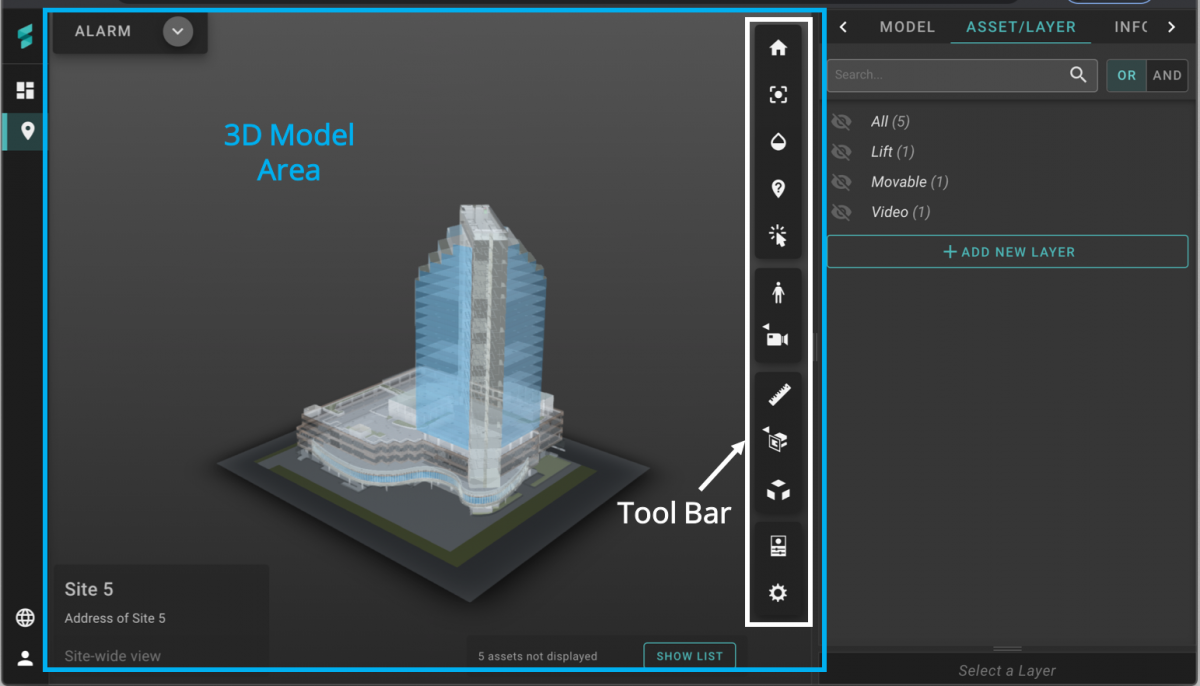
Task: Collapse tabs using the left chevron arrow
Action: point(843,27)
